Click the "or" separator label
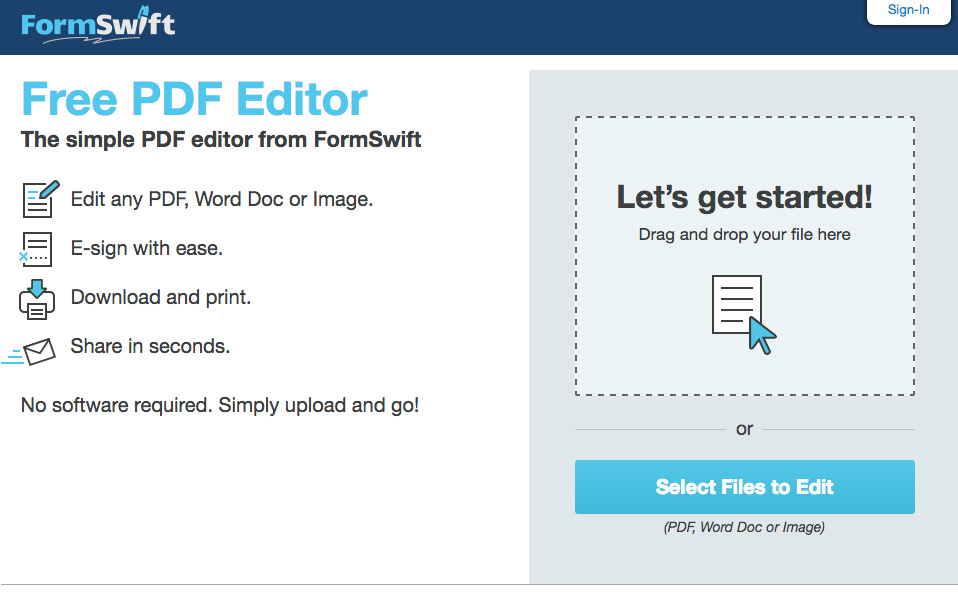This screenshot has height=616, width=958. [x=744, y=429]
